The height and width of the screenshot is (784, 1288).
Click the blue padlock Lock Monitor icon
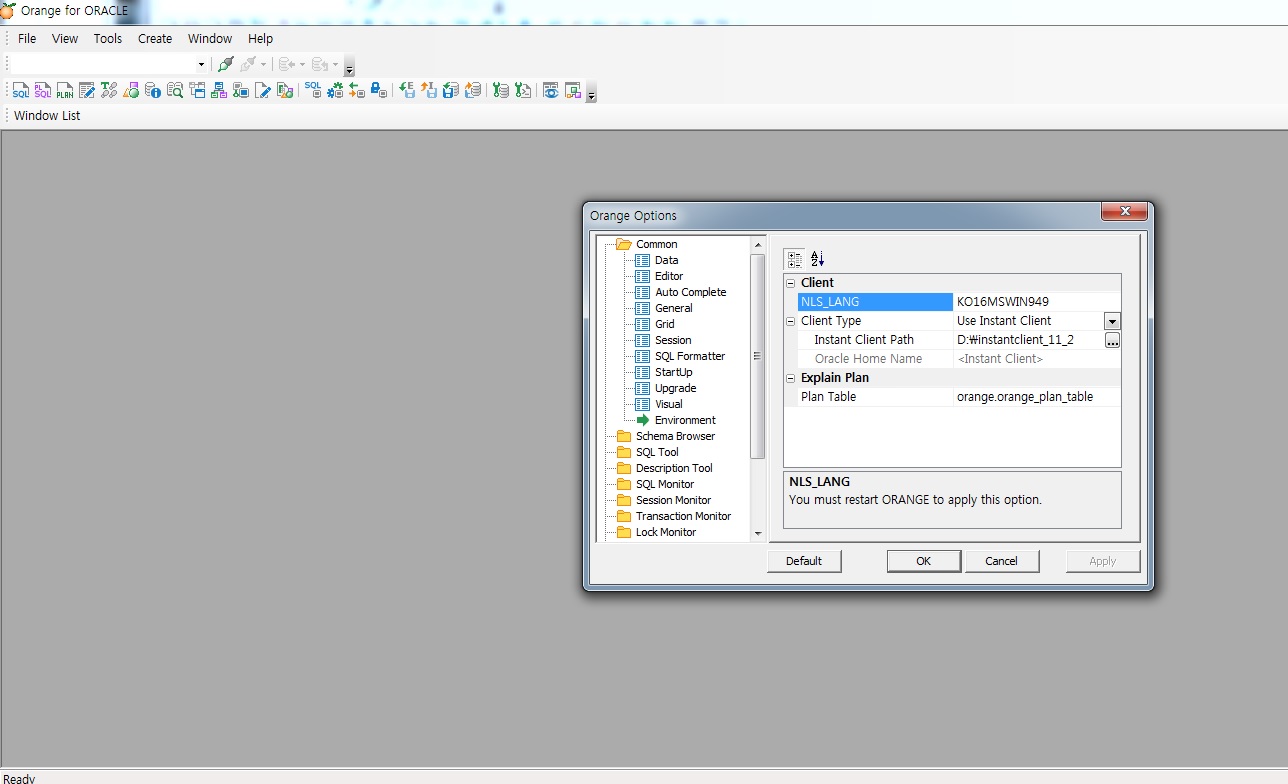point(379,90)
